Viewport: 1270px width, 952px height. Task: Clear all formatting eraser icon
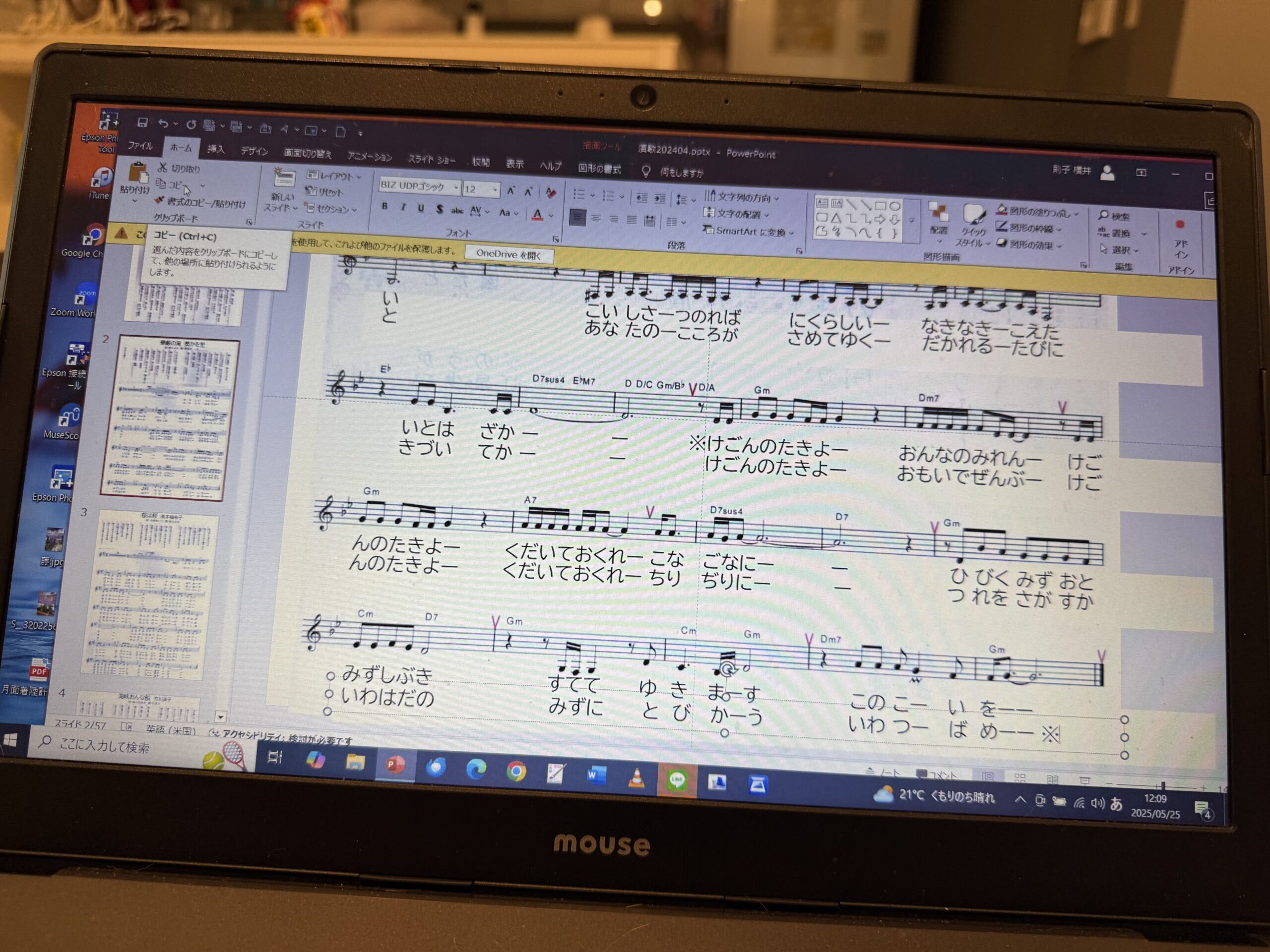pos(551,193)
